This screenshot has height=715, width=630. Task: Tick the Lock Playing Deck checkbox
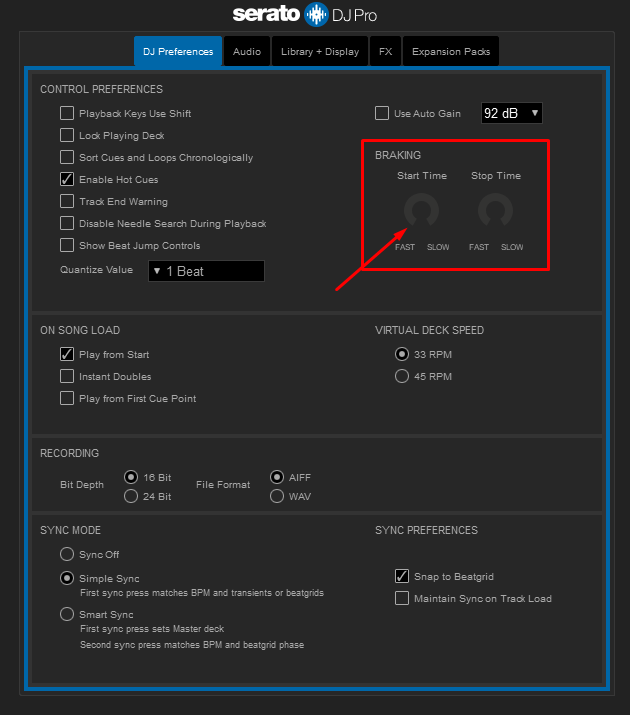67,135
